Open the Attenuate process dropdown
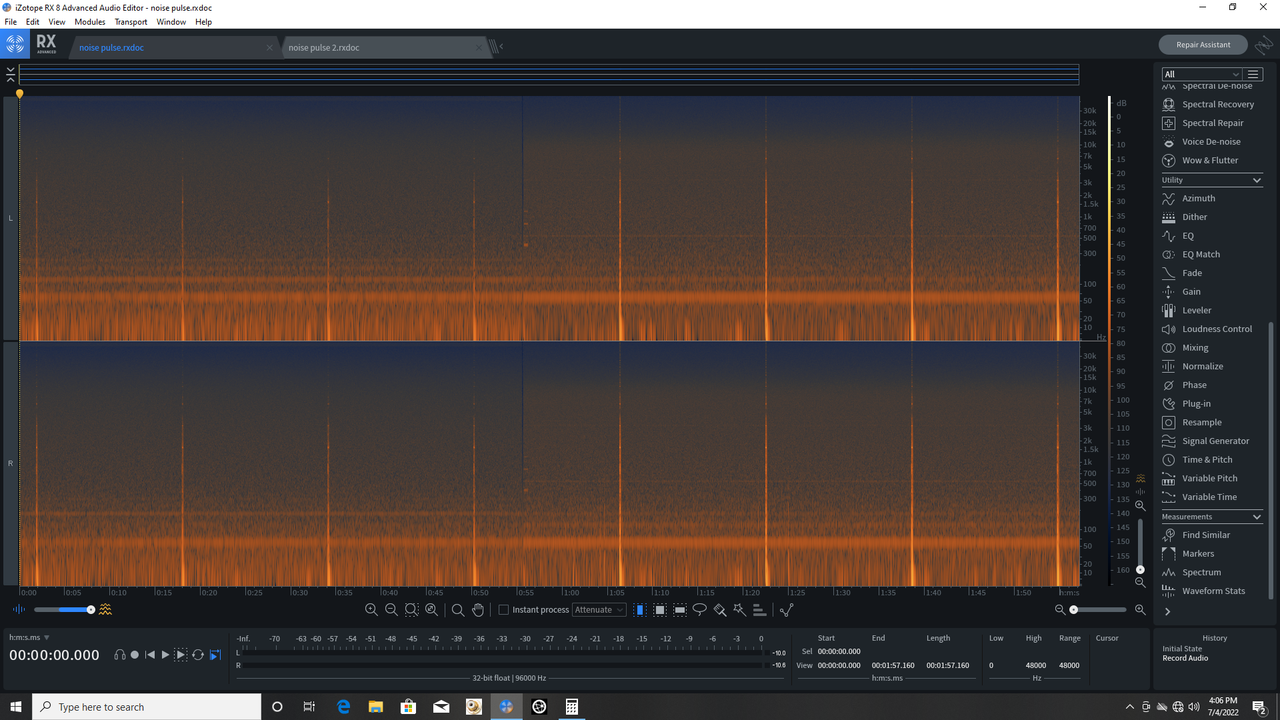This screenshot has height=720, width=1280. coord(598,609)
